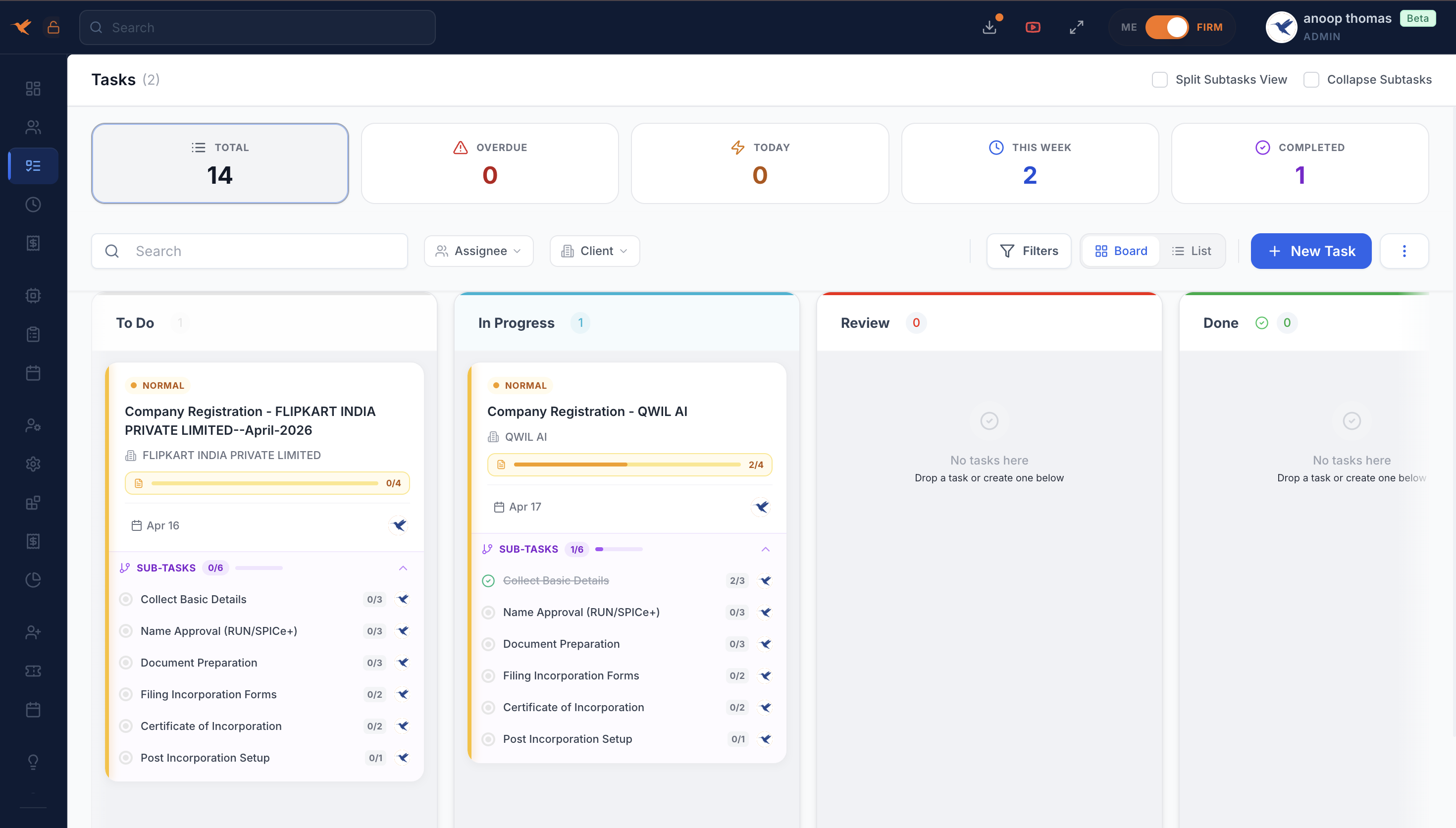
Task: Open the reports pie chart icon in sidebar
Action: tap(32, 579)
